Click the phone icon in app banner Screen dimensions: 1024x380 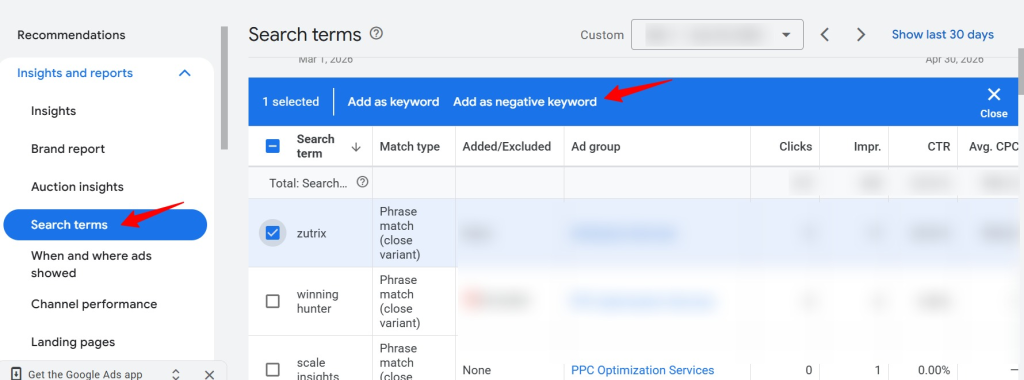[x=17, y=374]
